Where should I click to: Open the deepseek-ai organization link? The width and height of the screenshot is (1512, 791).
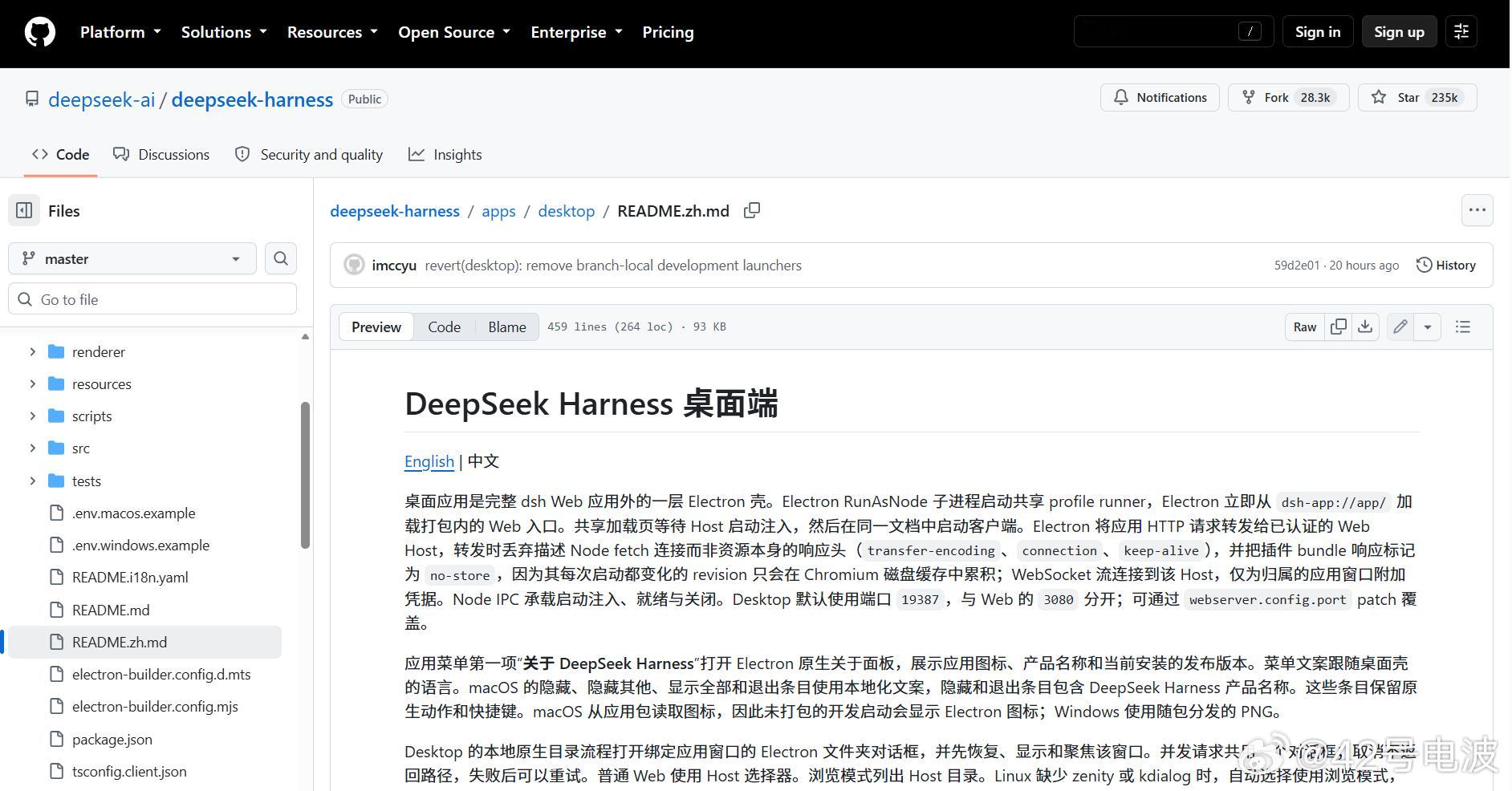(x=102, y=99)
